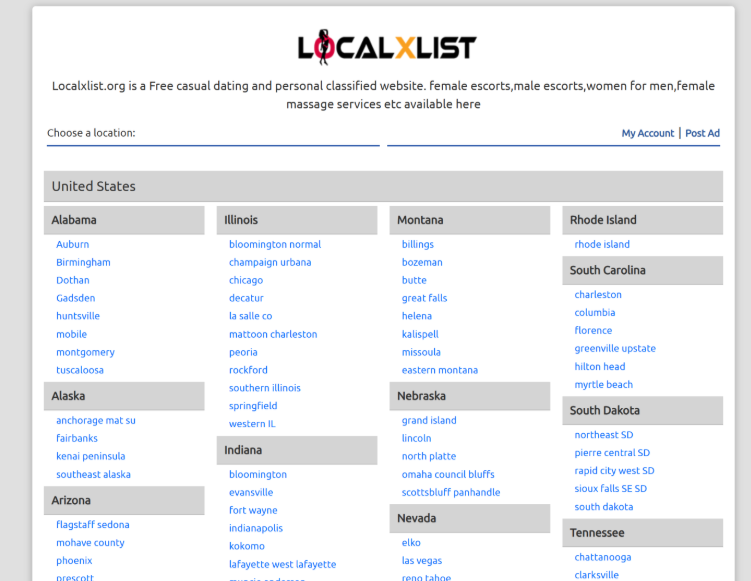Viewport: 751px width, 581px height.
Task: Select myrtle beach
Action: tap(603, 385)
